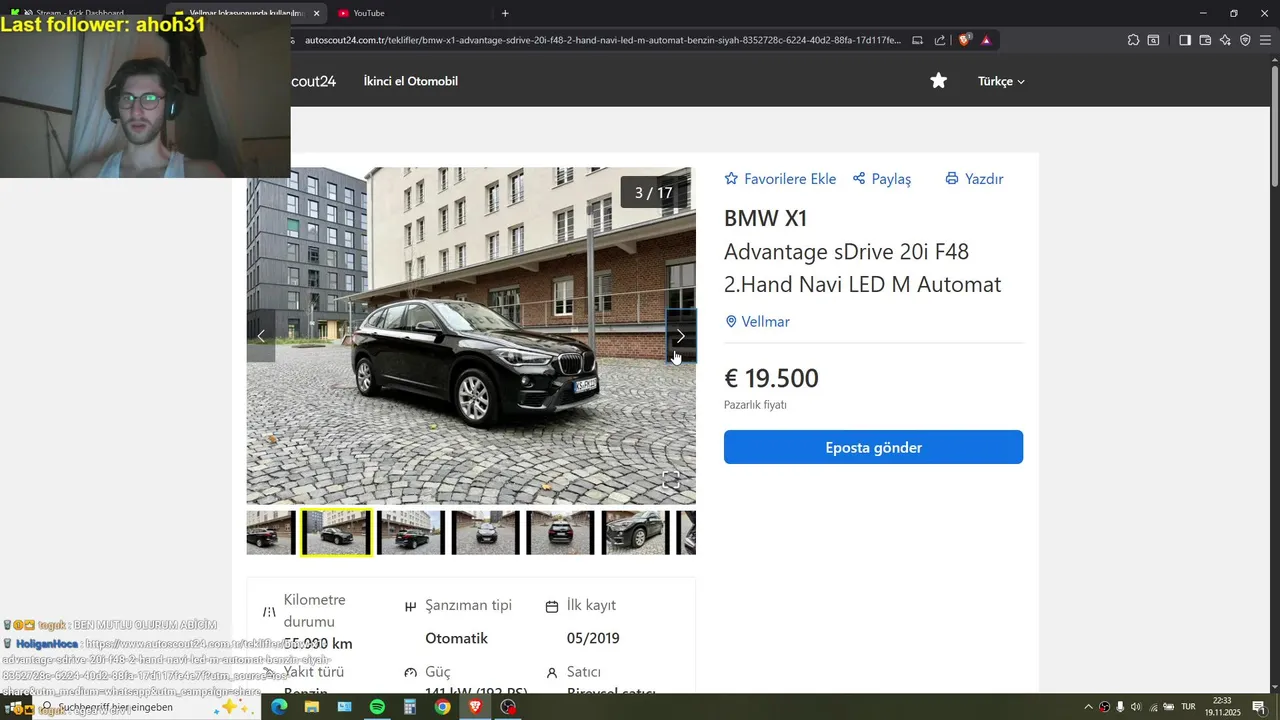The width and height of the screenshot is (1280, 720).
Task: Close the Vellmar listing browser tab
Action: [x=316, y=13]
